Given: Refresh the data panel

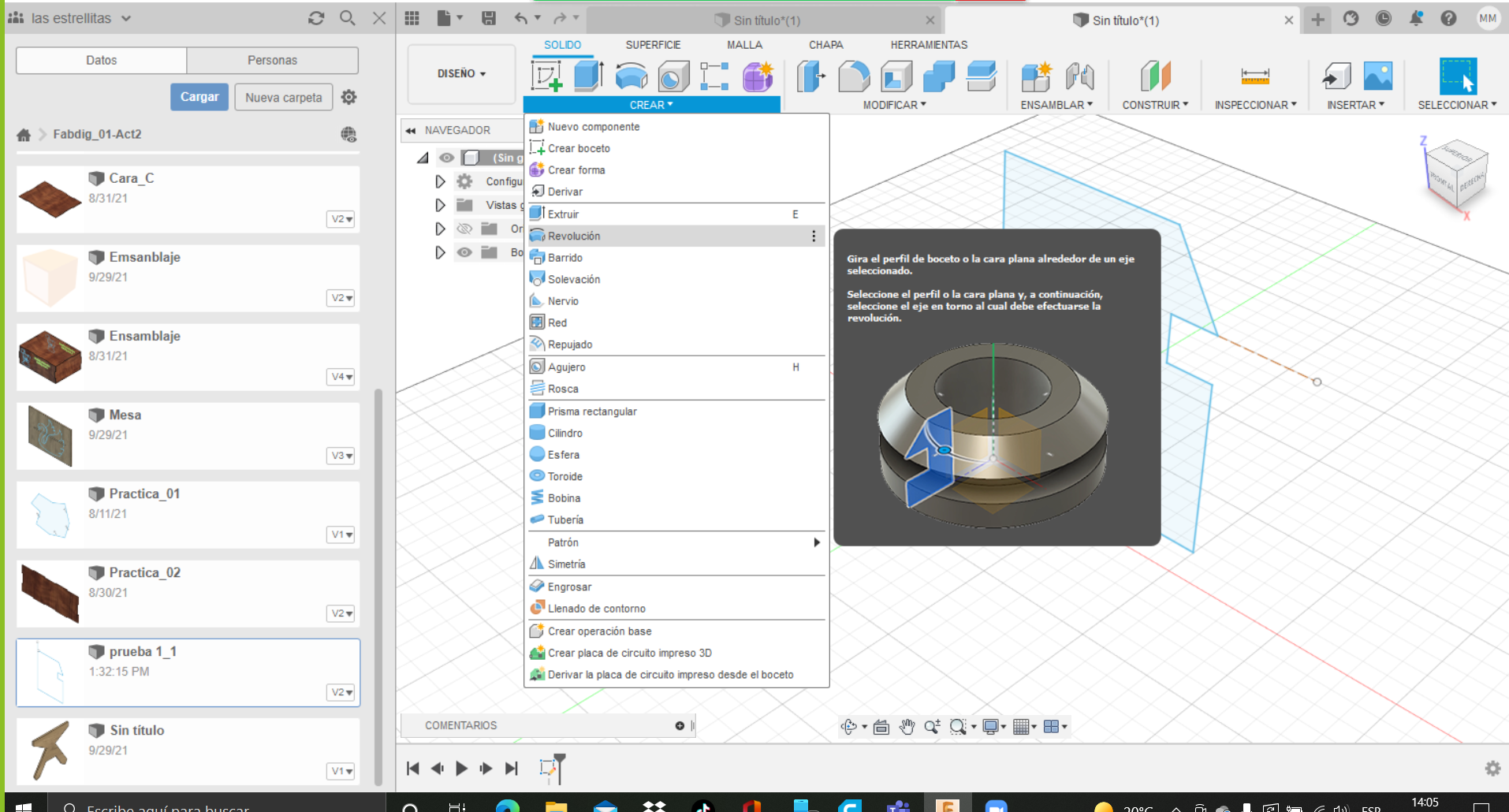Looking at the screenshot, I should coord(316,18).
